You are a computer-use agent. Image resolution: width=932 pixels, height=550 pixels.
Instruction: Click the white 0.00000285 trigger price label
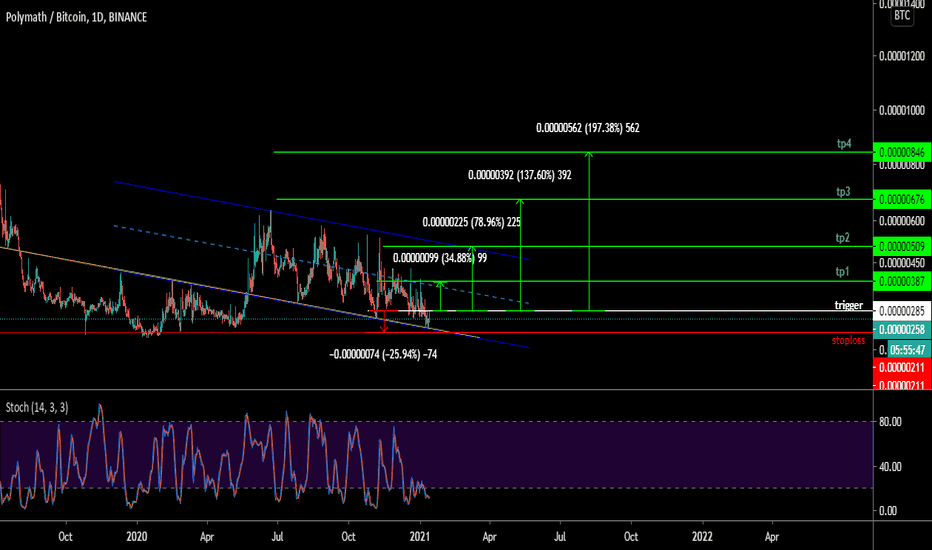click(902, 310)
